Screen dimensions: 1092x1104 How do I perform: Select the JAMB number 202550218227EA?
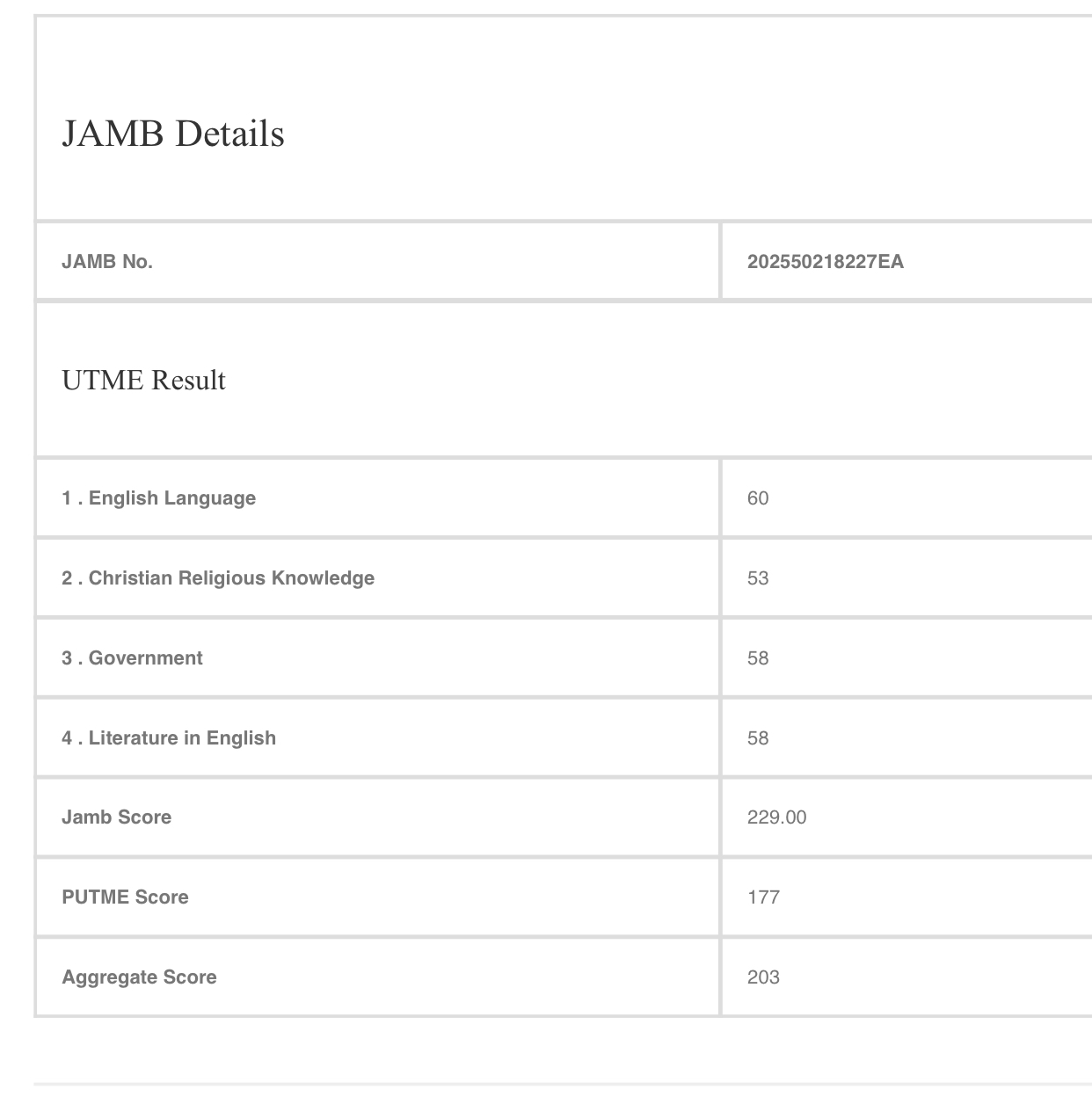click(825, 262)
